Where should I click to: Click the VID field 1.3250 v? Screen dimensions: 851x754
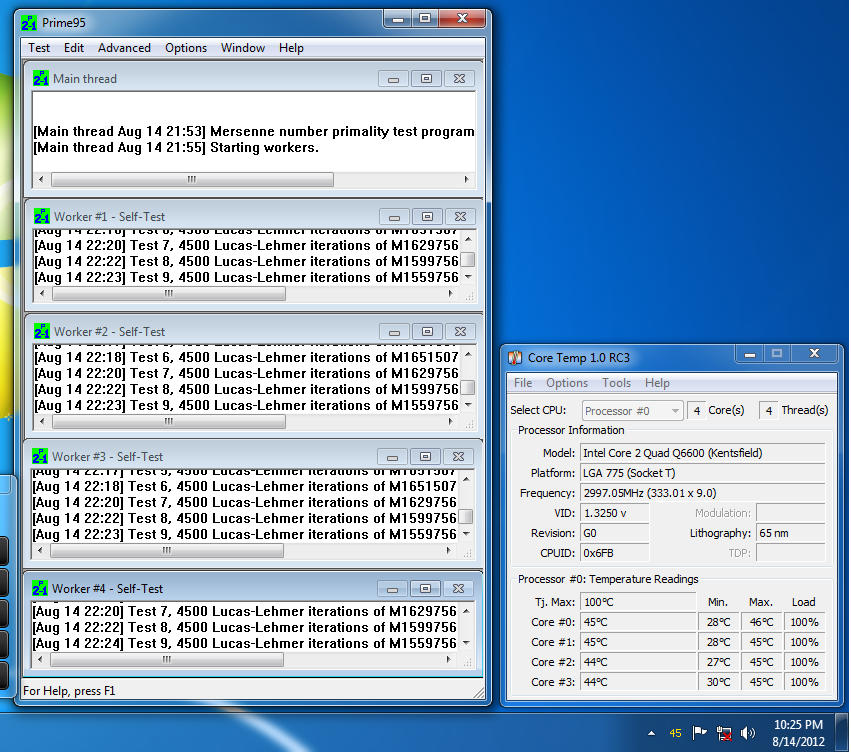(614, 514)
